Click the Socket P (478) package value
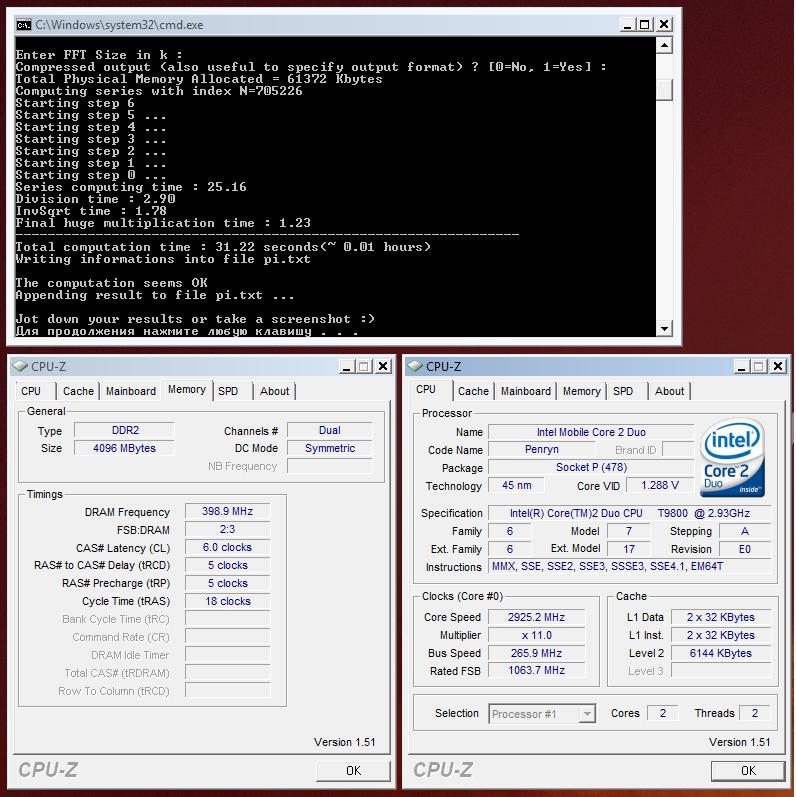The height and width of the screenshot is (797, 796). (591, 467)
